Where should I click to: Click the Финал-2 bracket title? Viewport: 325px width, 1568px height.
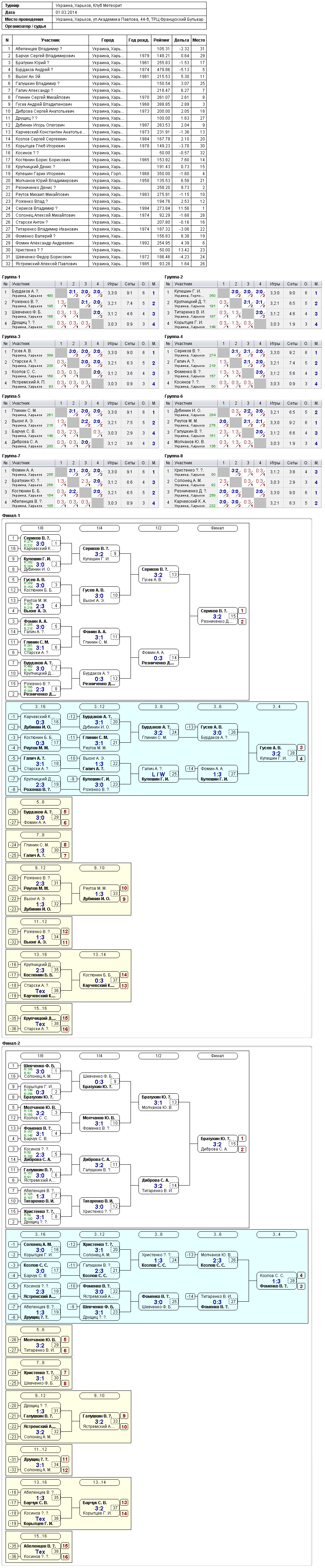click(11, 1043)
